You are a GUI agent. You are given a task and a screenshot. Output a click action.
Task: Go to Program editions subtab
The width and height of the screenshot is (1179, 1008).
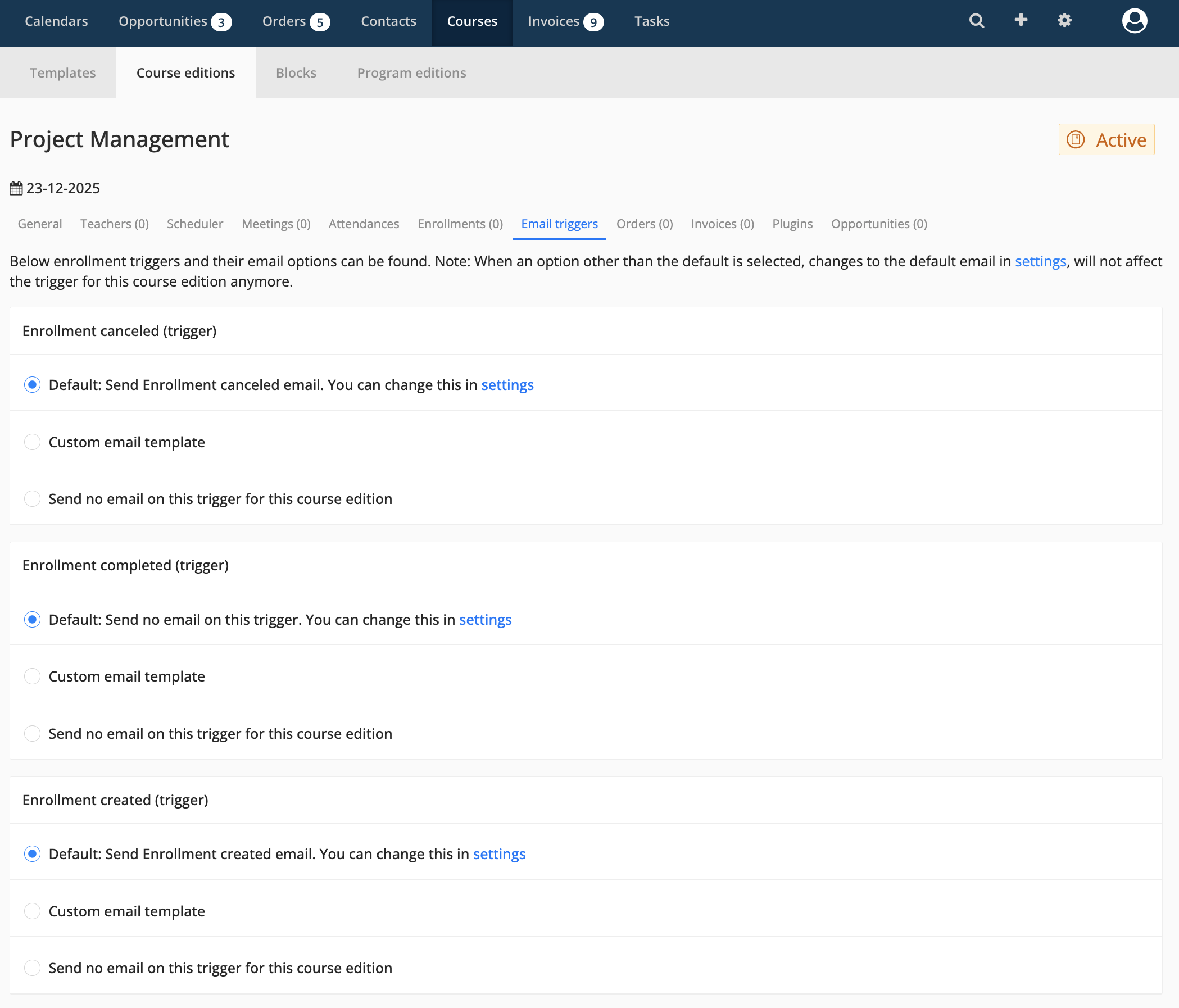coord(411,73)
